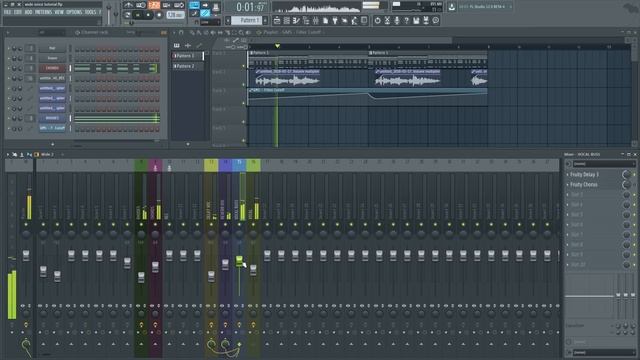
Task: Click the SMS Filter Cutoff automation clip
Action: pos(367,97)
